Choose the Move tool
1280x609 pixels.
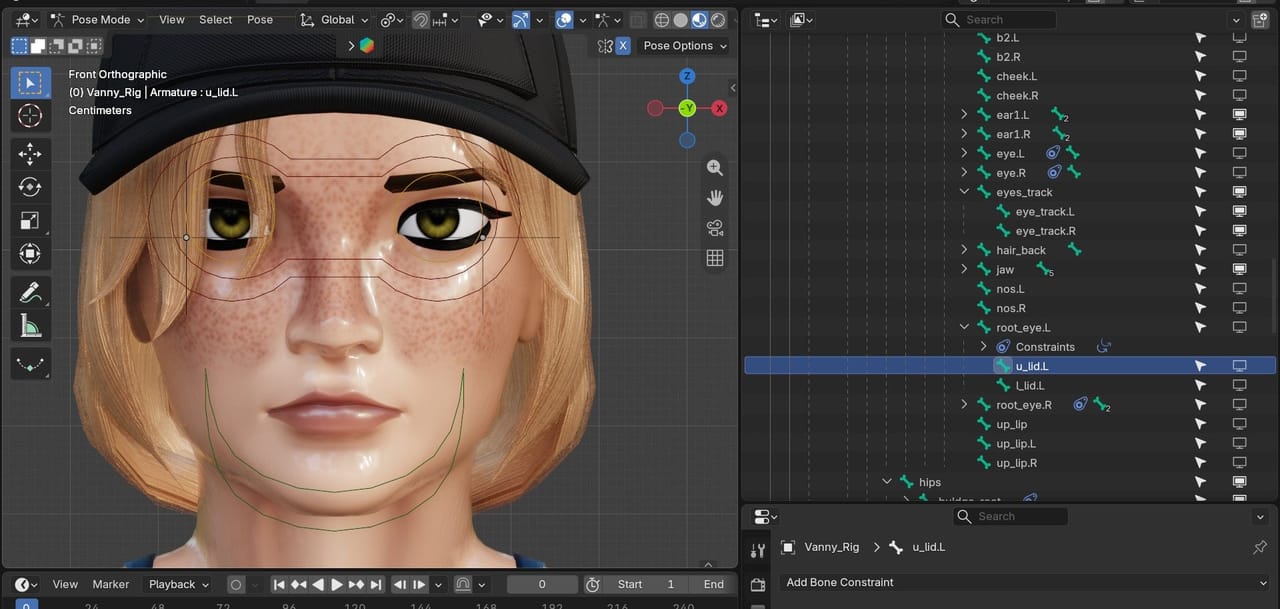click(x=30, y=153)
